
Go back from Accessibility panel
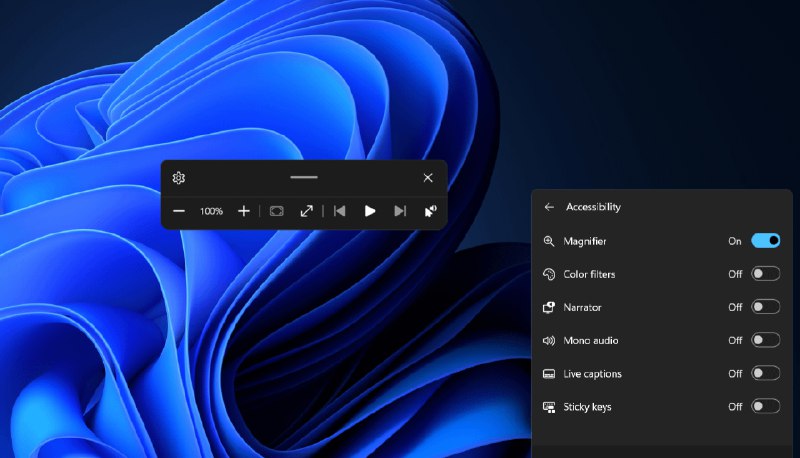pos(549,207)
